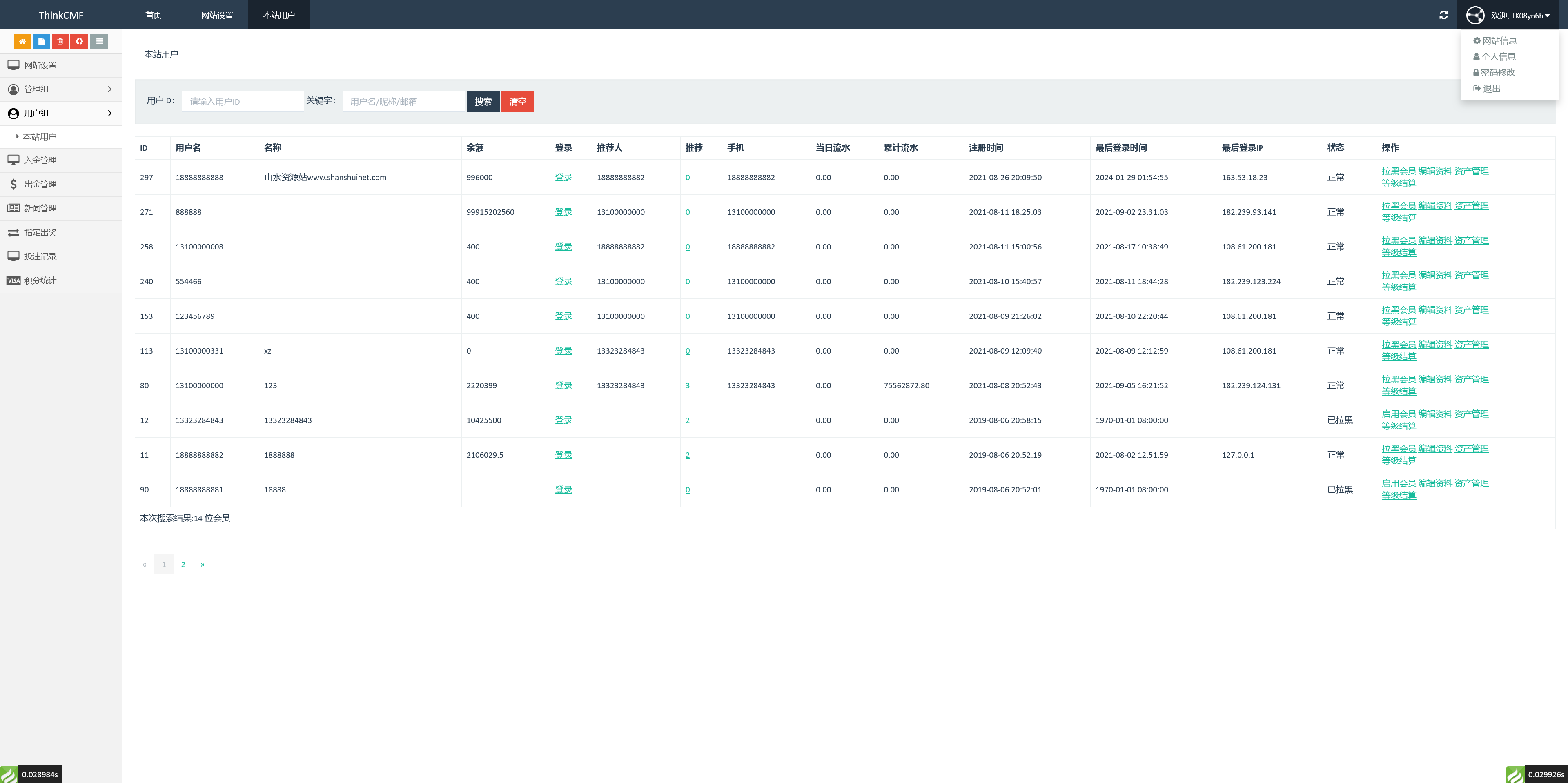Select 密码修改 from the user menu

[1497, 72]
